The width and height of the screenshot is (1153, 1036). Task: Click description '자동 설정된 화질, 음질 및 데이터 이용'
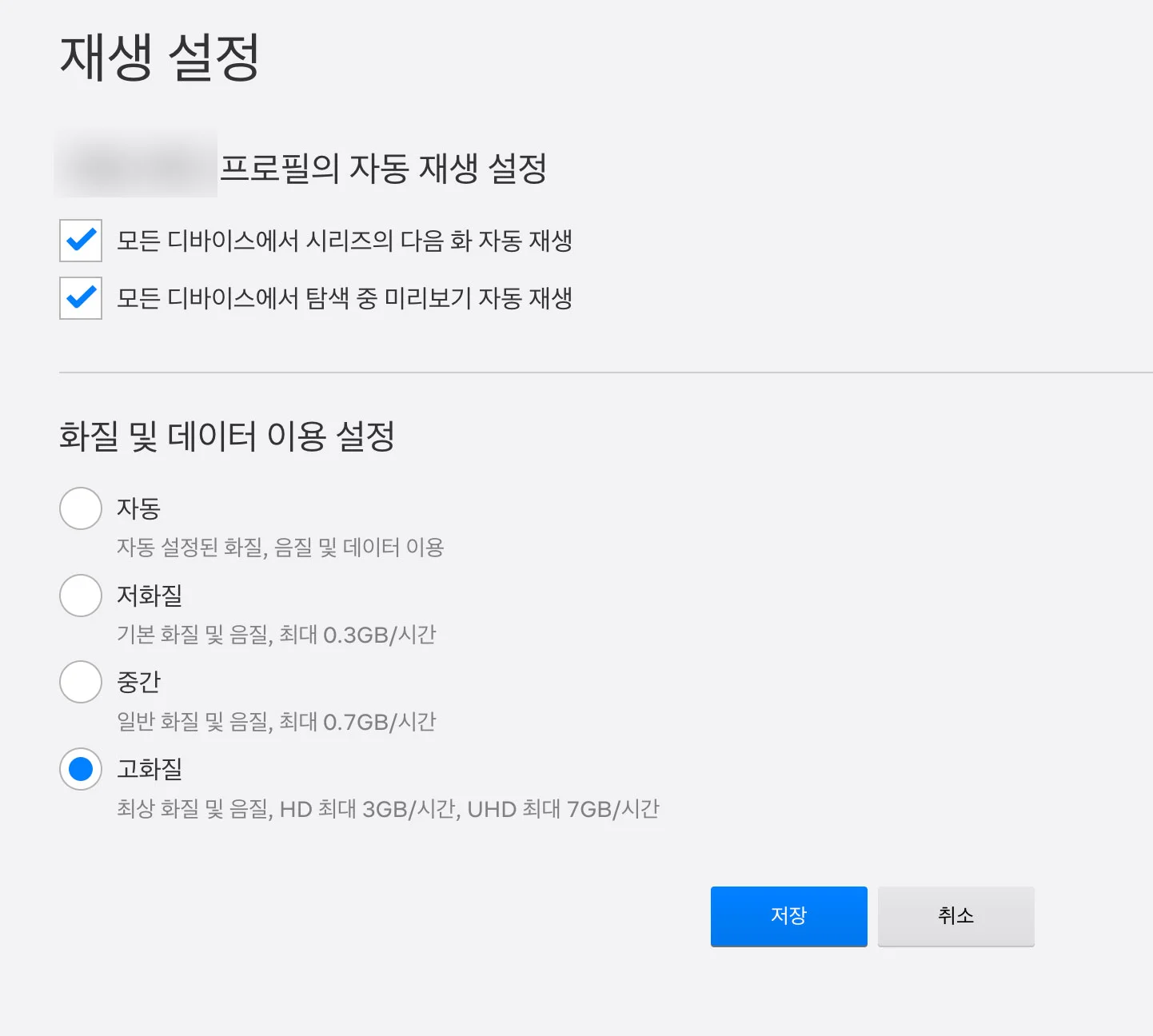pyautogui.click(x=281, y=548)
